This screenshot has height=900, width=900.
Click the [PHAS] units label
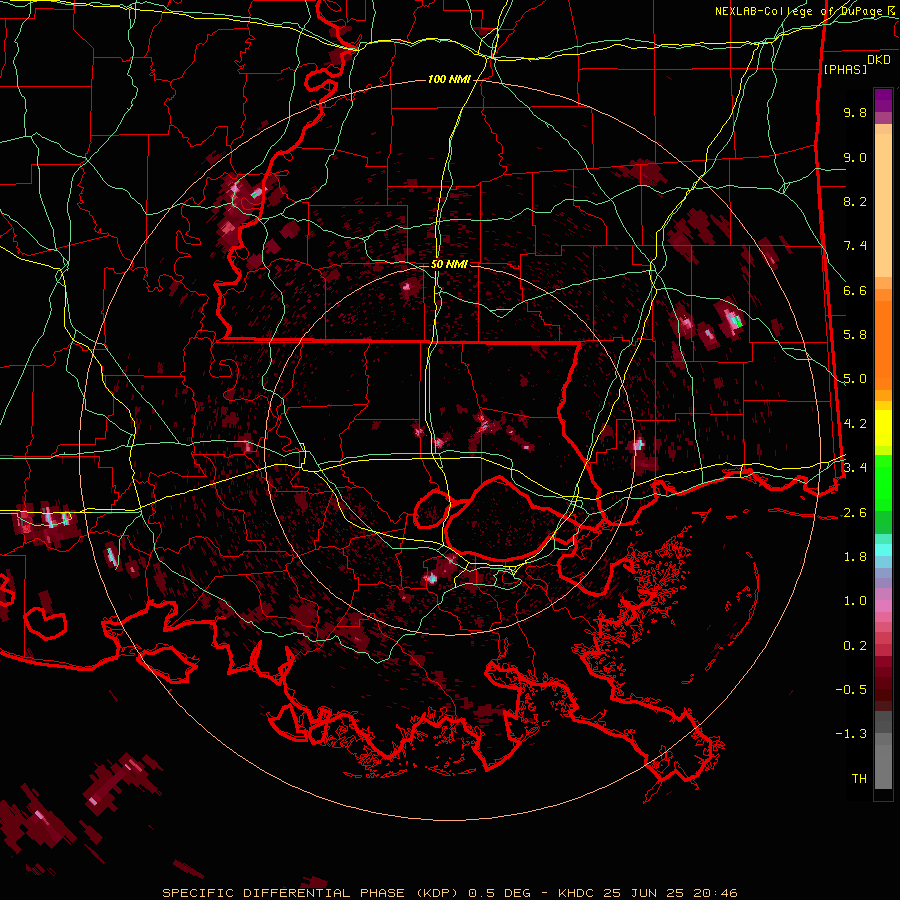click(x=845, y=69)
